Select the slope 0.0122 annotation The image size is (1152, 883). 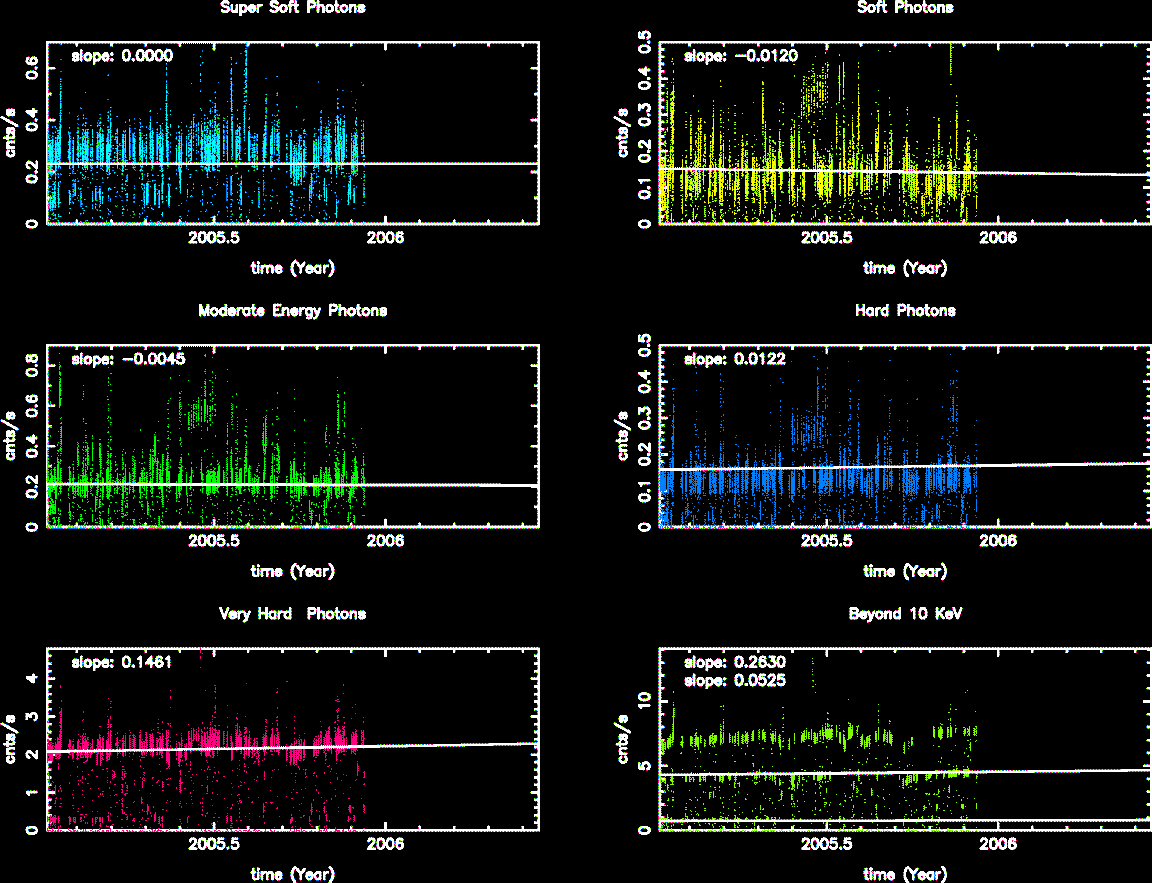735,359
